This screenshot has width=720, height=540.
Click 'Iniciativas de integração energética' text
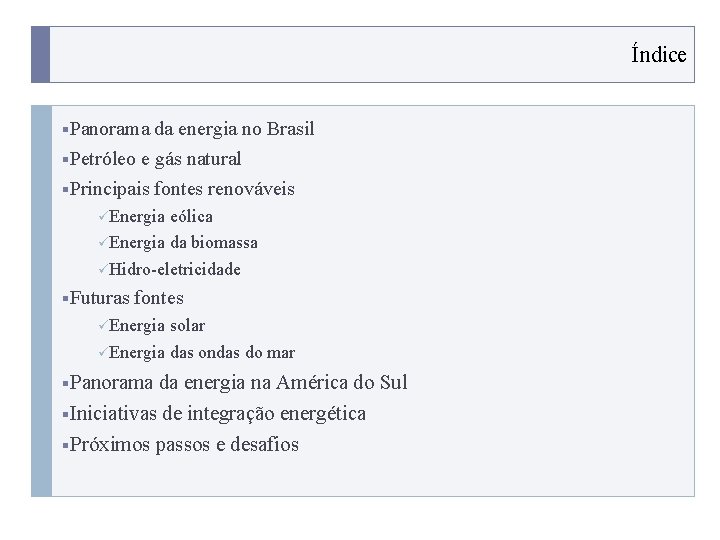coord(218,414)
